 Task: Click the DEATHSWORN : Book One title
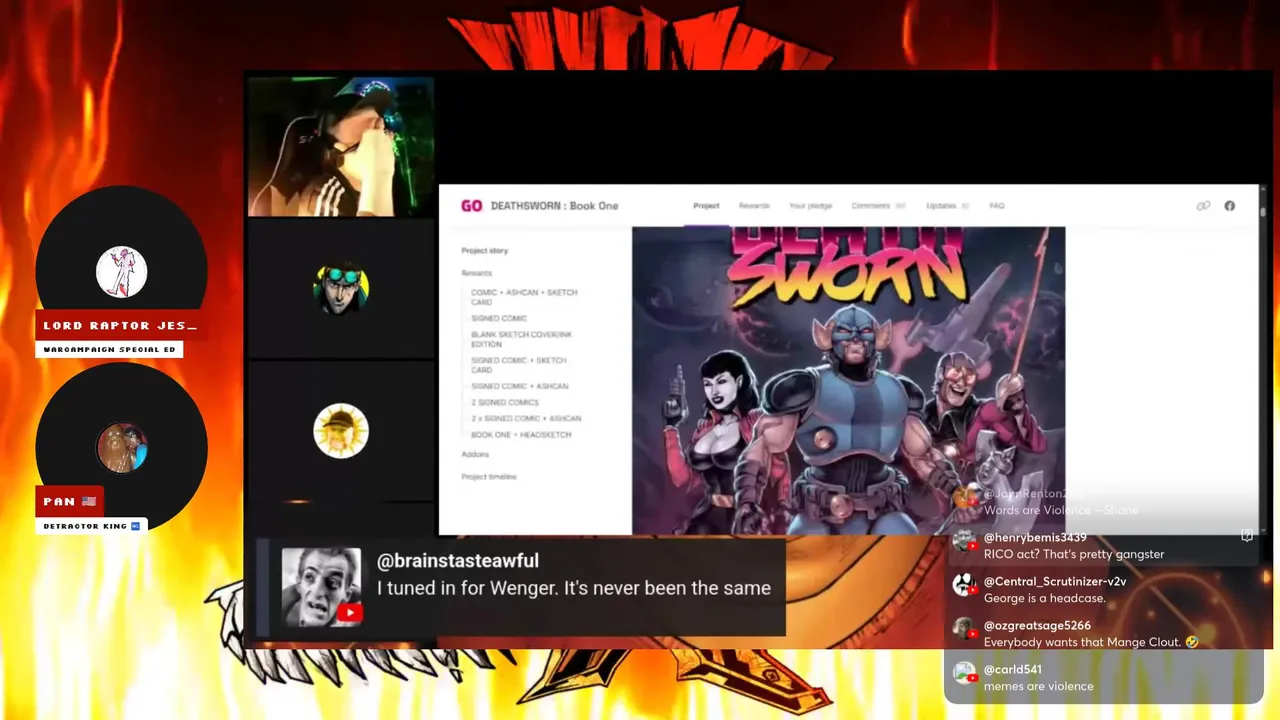(555, 206)
